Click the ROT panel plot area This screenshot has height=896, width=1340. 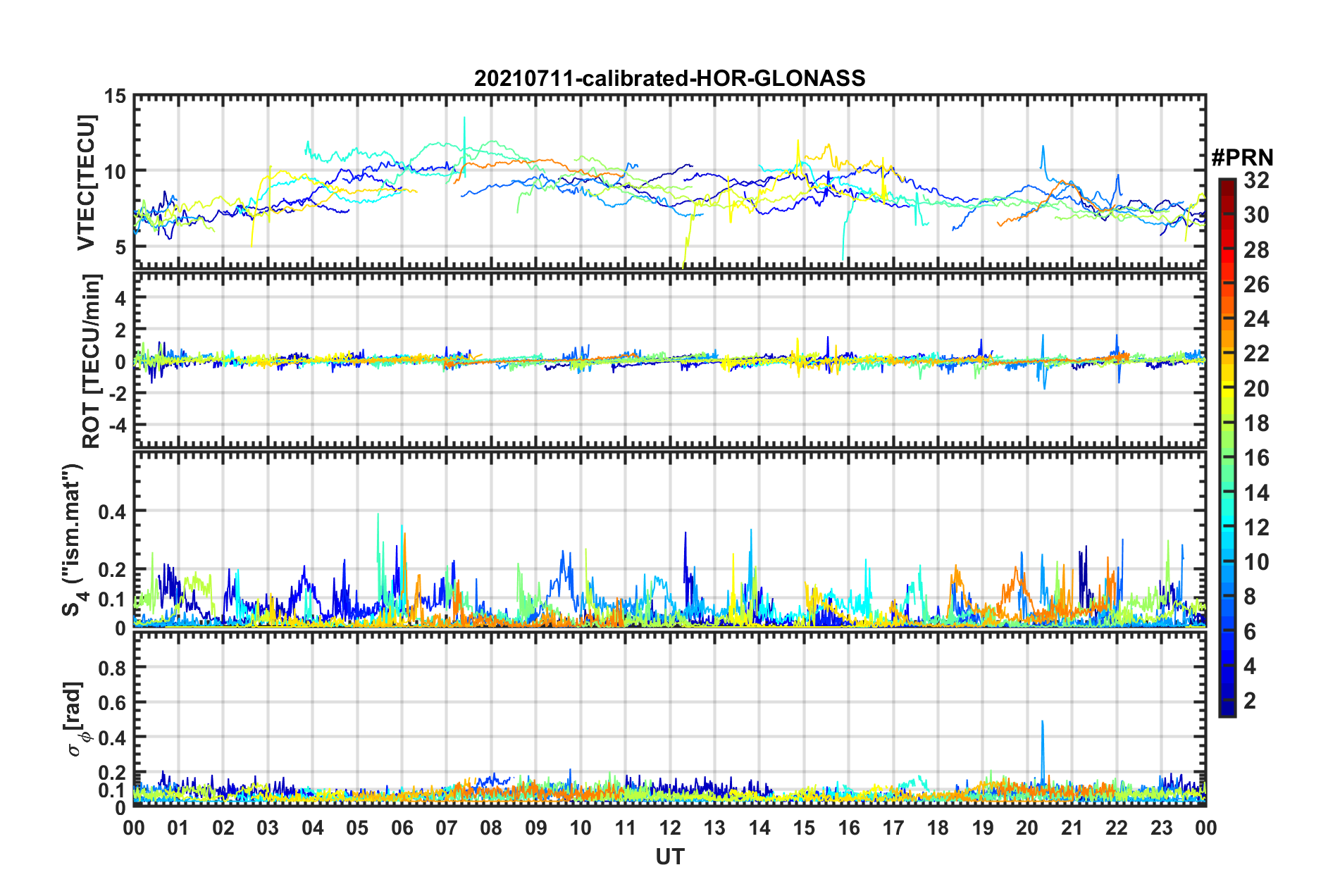tap(669, 360)
